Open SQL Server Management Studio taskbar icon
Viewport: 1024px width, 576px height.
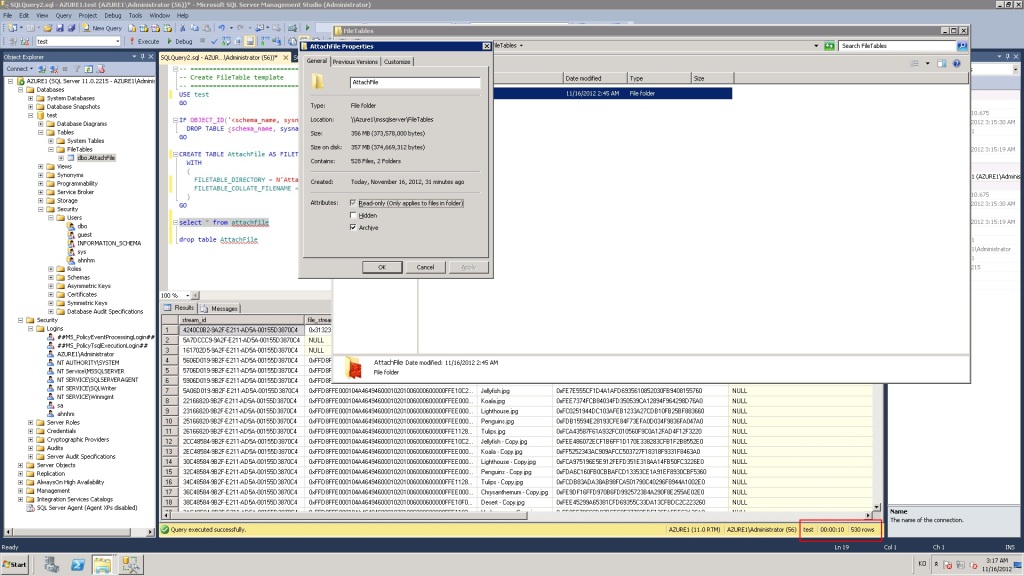(x=131, y=564)
